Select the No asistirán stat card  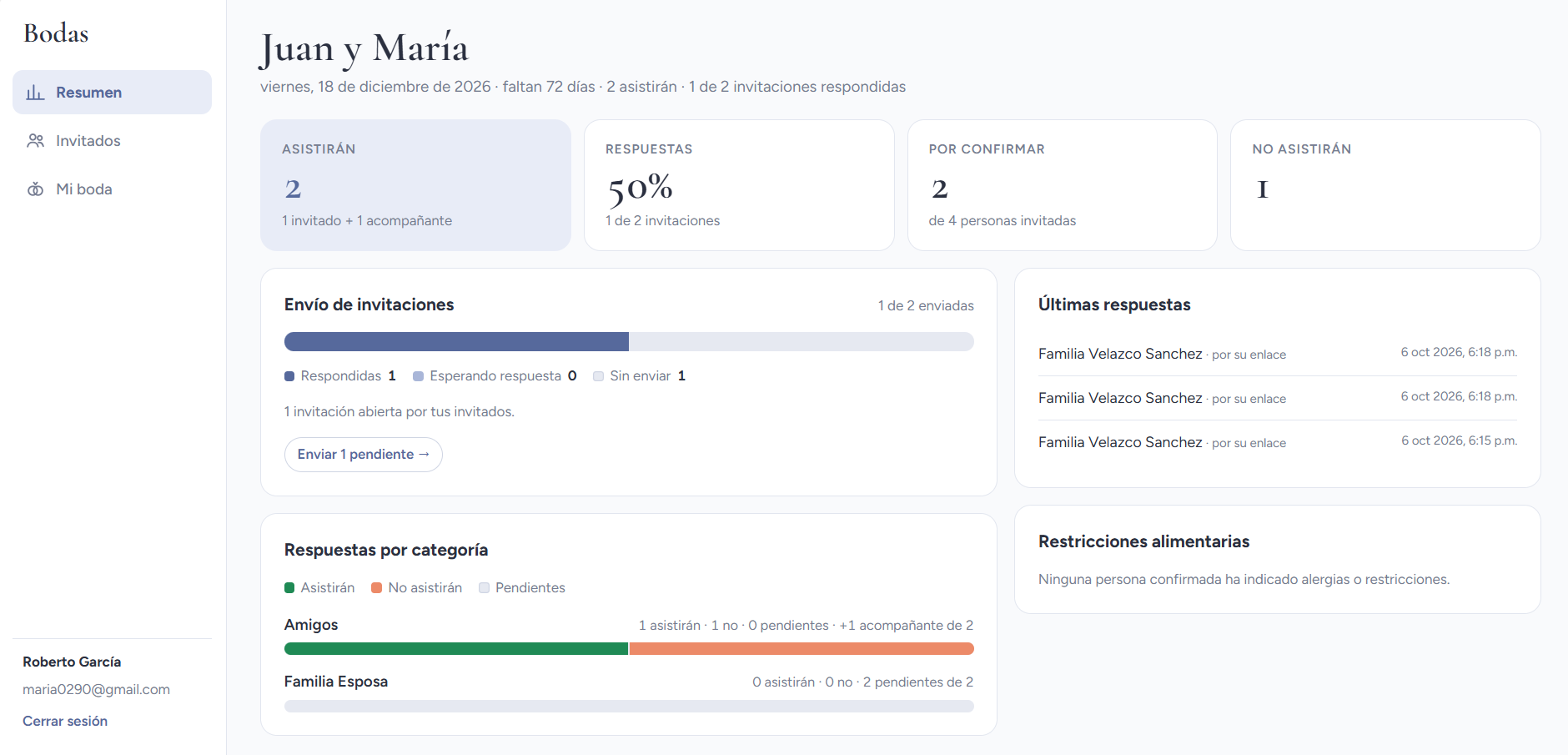click(x=1385, y=185)
